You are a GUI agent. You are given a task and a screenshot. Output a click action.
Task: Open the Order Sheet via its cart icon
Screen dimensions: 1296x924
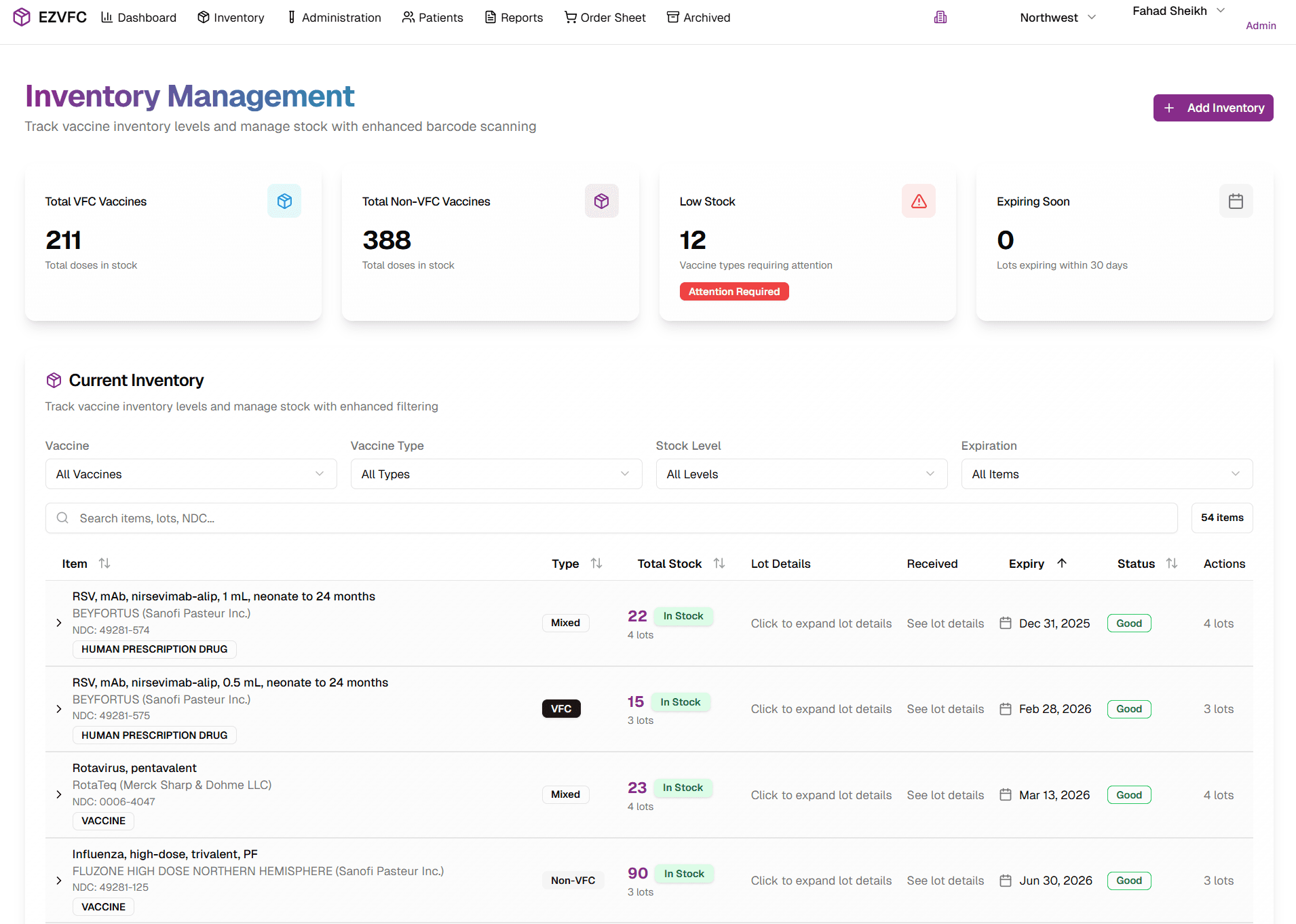[570, 17]
